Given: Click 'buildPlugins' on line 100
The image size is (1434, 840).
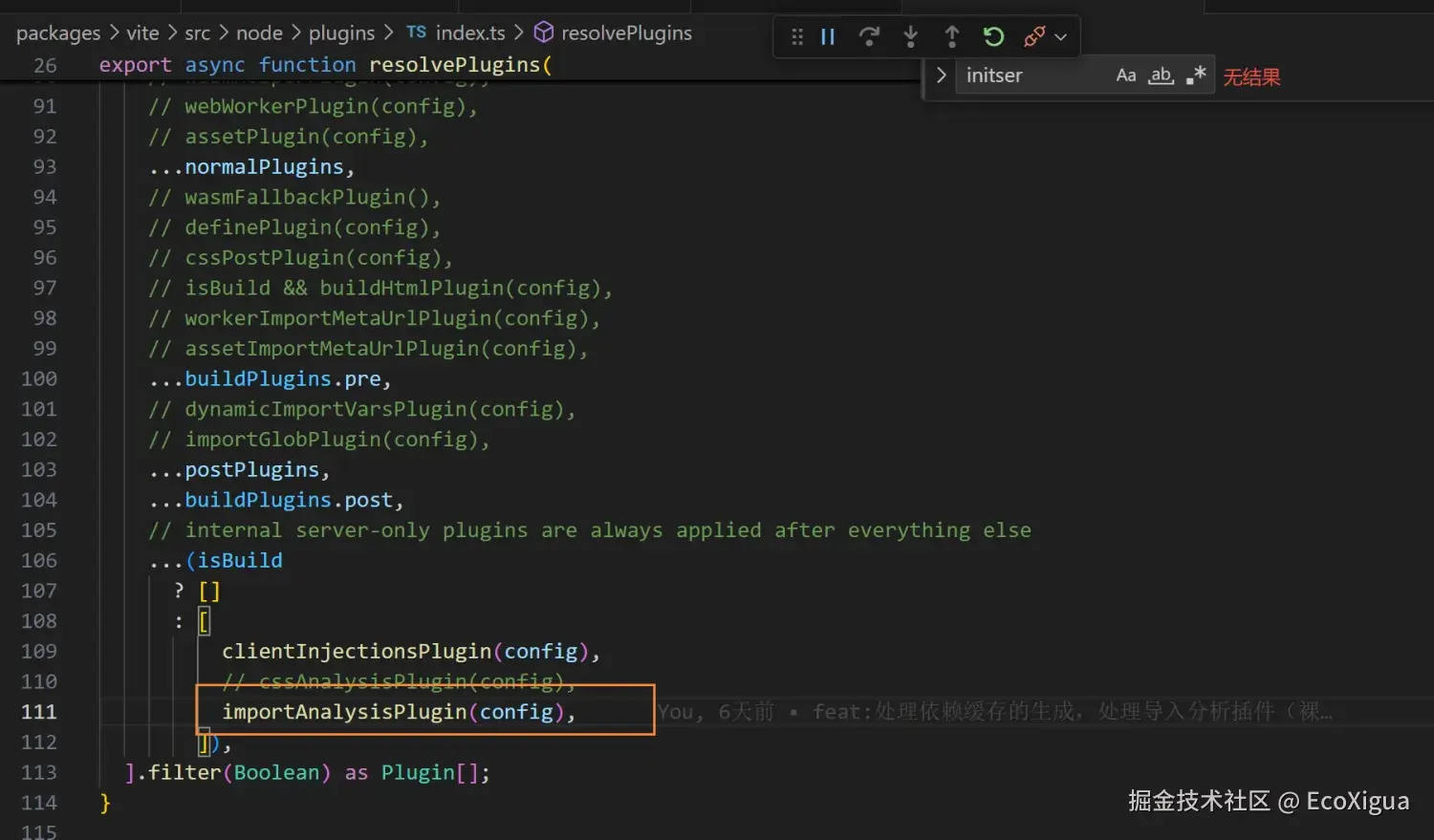Looking at the screenshot, I should click(258, 379).
